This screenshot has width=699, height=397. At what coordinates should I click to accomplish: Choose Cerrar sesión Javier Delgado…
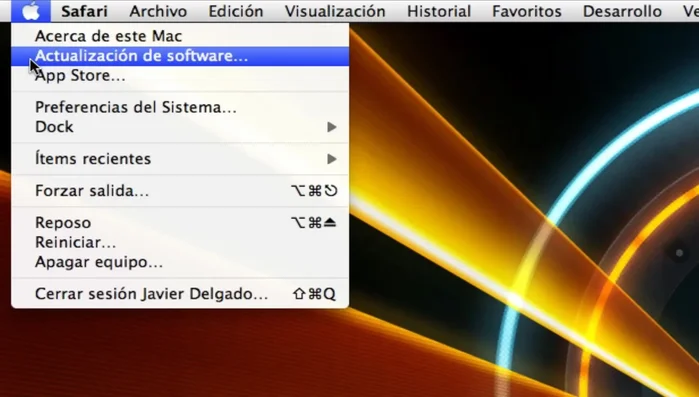180,294
